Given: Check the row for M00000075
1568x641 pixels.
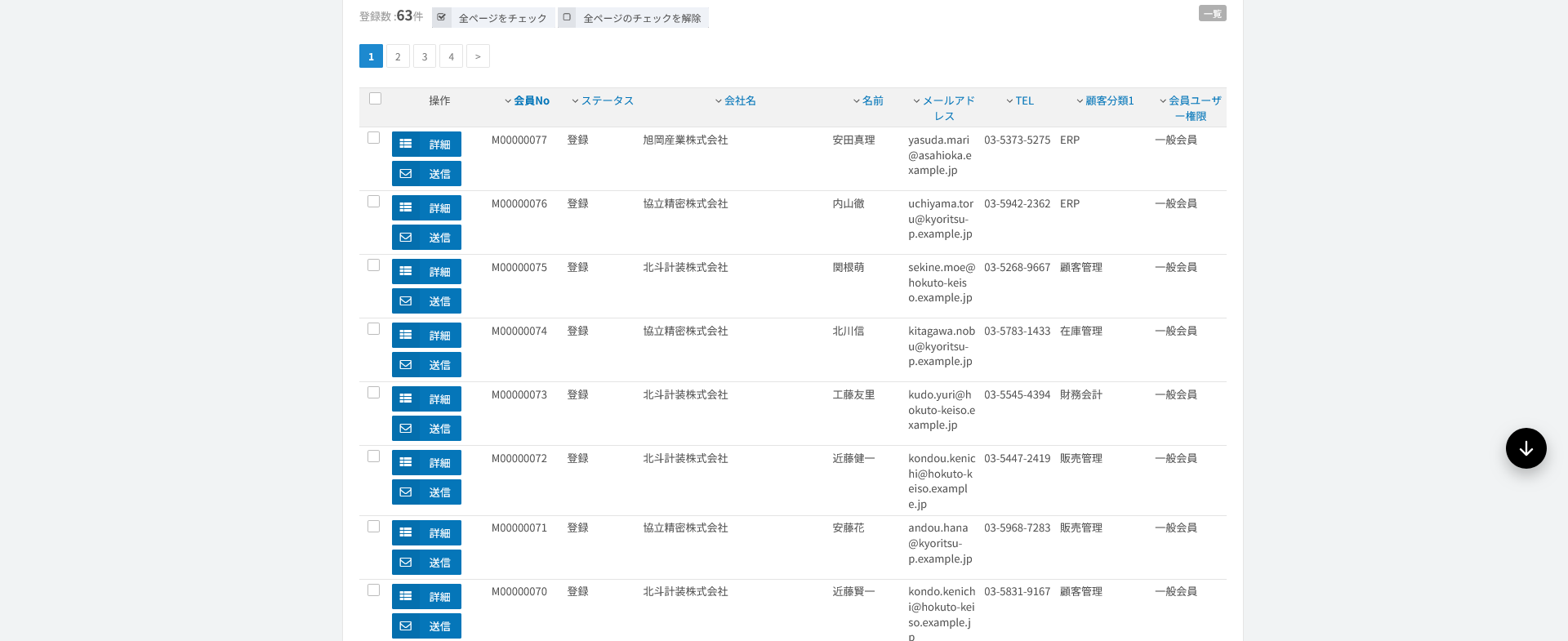Looking at the screenshot, I should (373, 265).
